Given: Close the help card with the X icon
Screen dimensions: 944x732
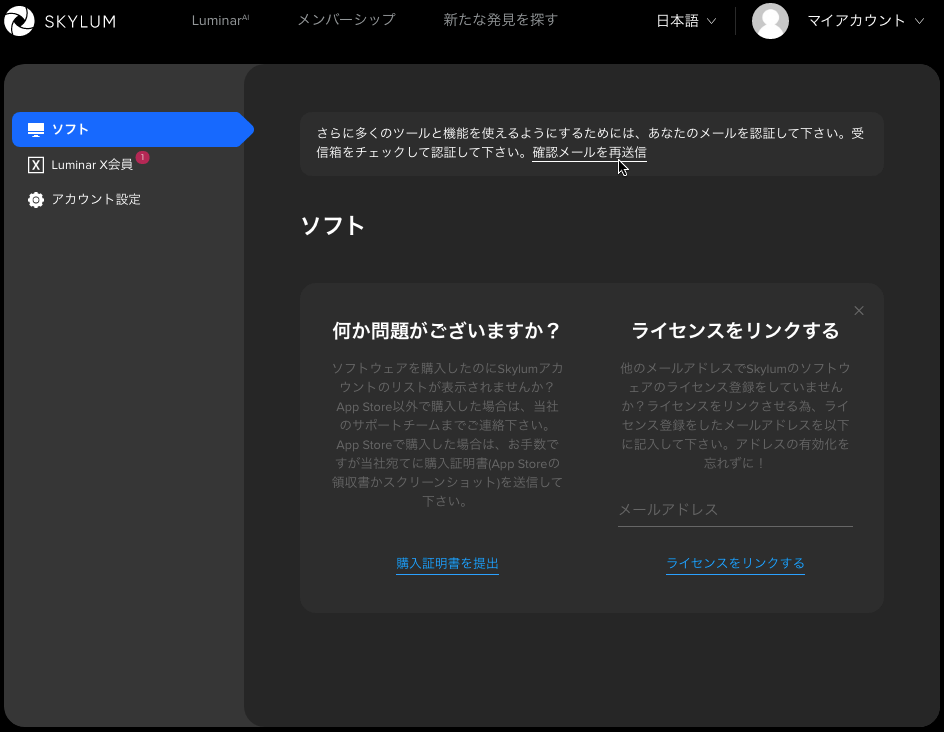Looking at the screenshot, I should click(x=859, y=311).
